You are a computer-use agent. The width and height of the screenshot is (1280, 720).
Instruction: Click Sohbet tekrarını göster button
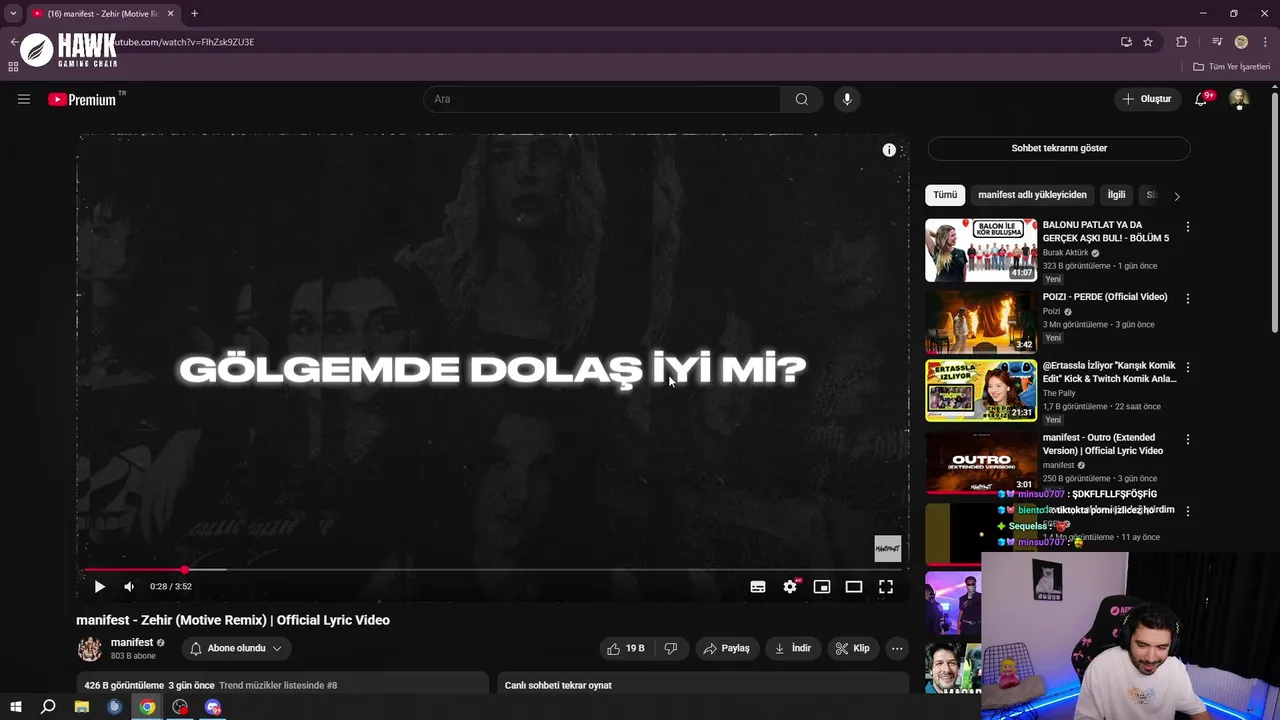pyautogui.click(x=1059, y=148)
